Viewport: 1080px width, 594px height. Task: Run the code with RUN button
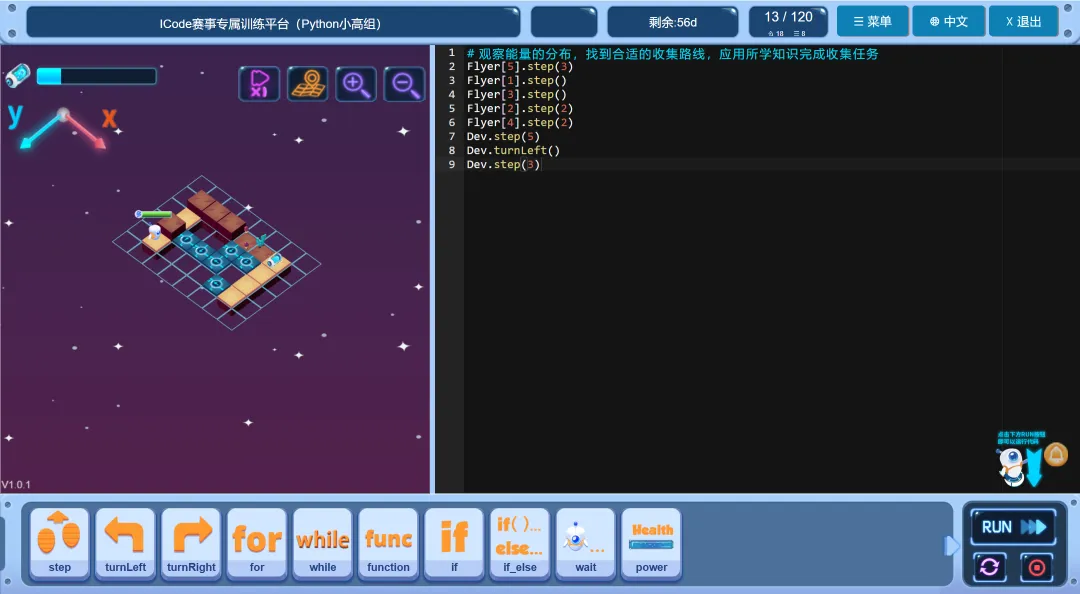coord(1013,527)
